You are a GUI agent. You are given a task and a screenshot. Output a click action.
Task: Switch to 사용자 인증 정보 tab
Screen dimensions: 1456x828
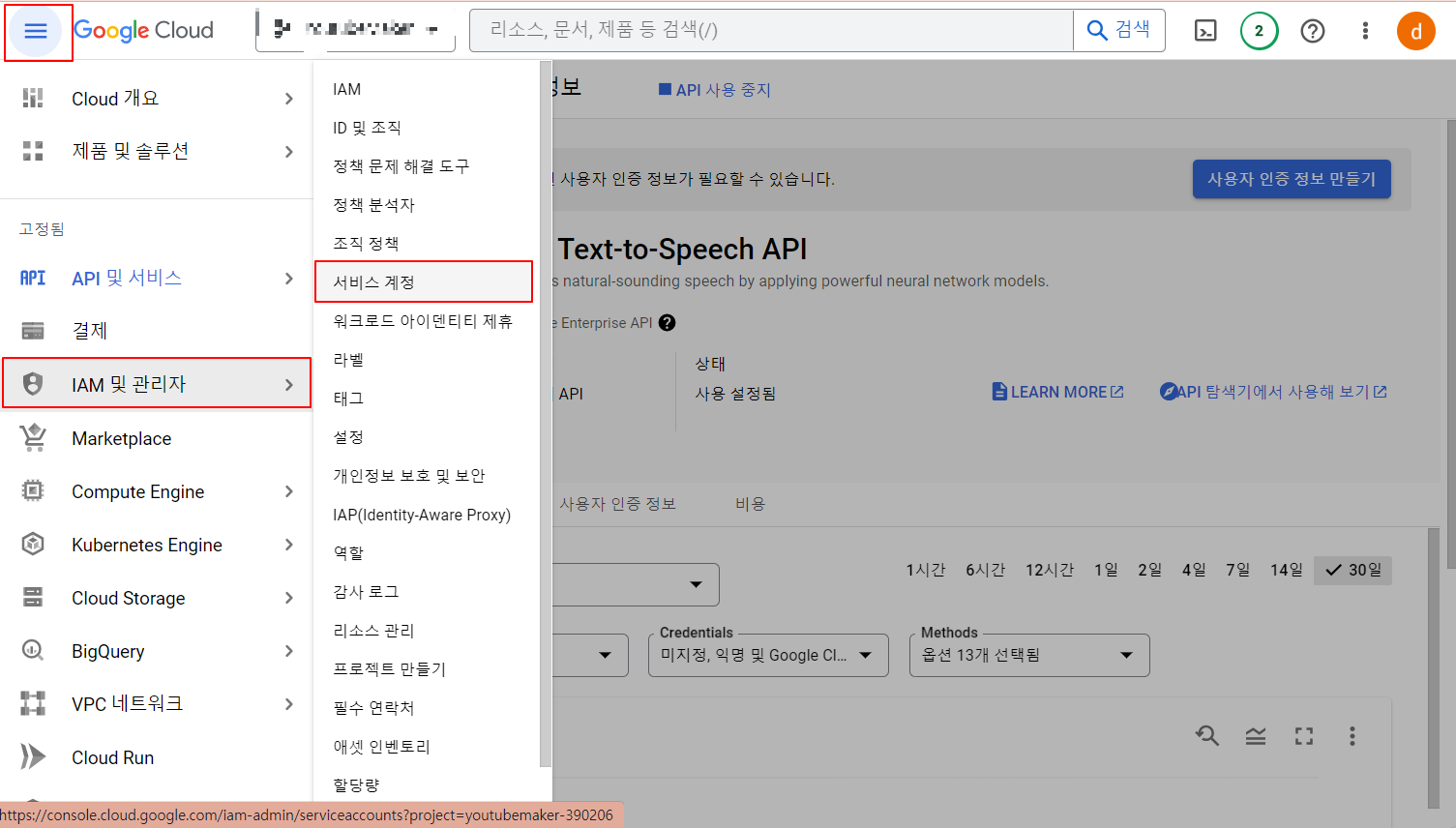click(x=617, y=504)
